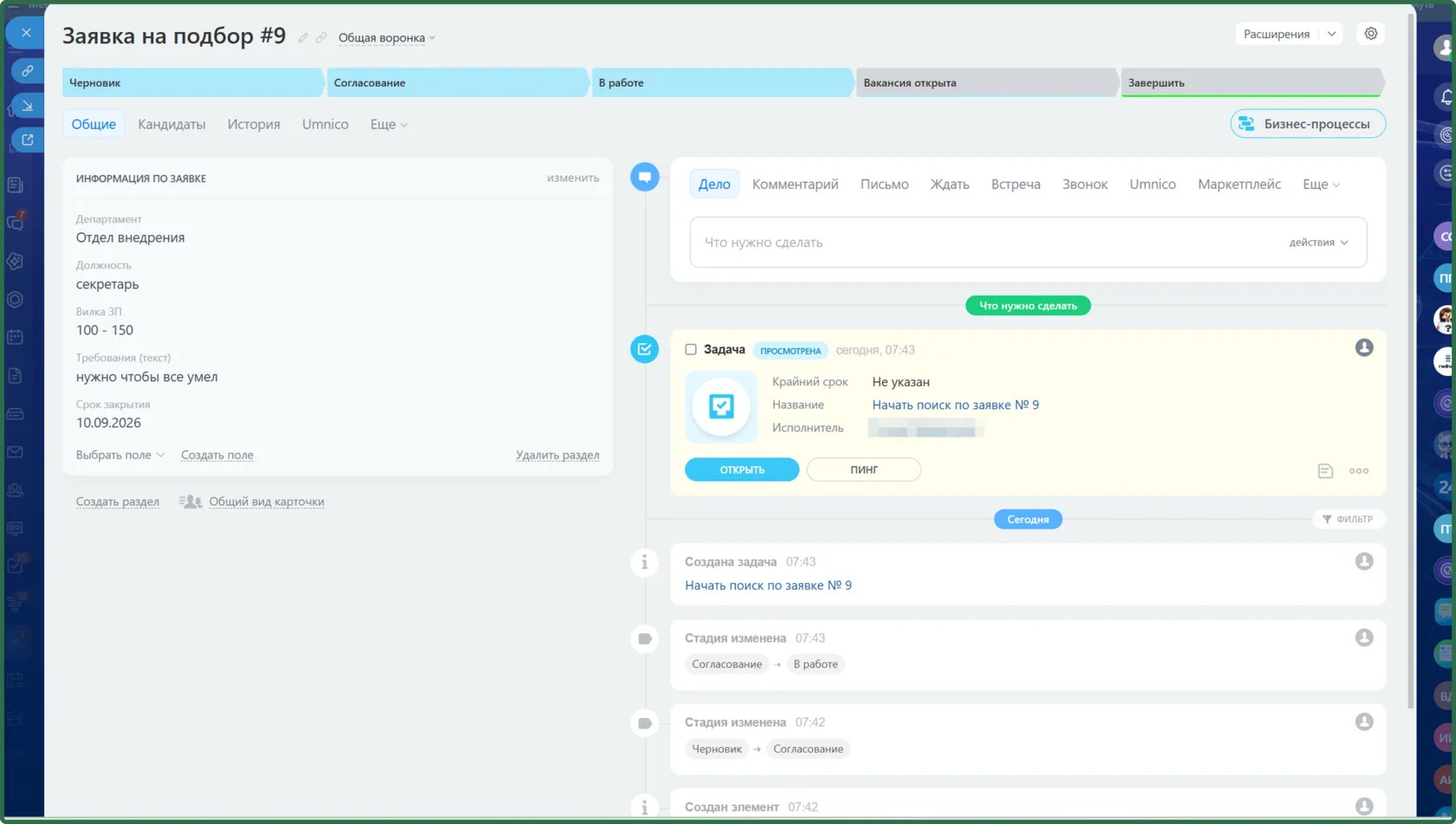Click 'Создать раздел' link

pos(117,502)
